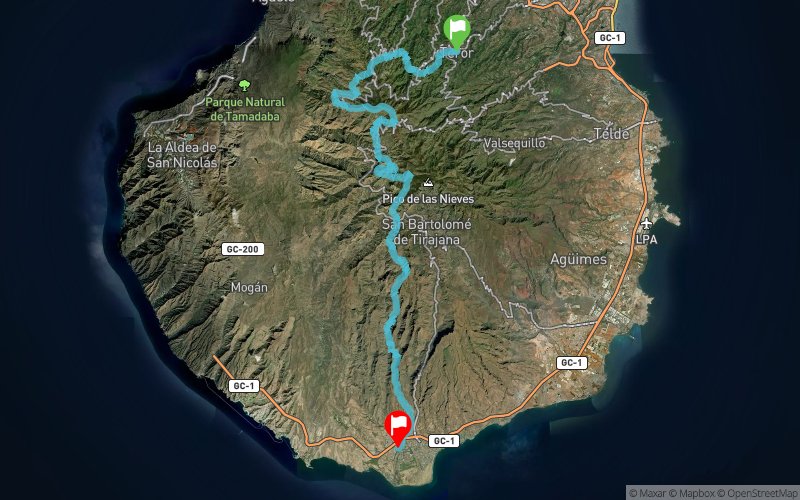Viewport: 800px width, 500px height.
Task: Open the Maxar attribution link
Action: pyautogui.click(x=647, y=493)
